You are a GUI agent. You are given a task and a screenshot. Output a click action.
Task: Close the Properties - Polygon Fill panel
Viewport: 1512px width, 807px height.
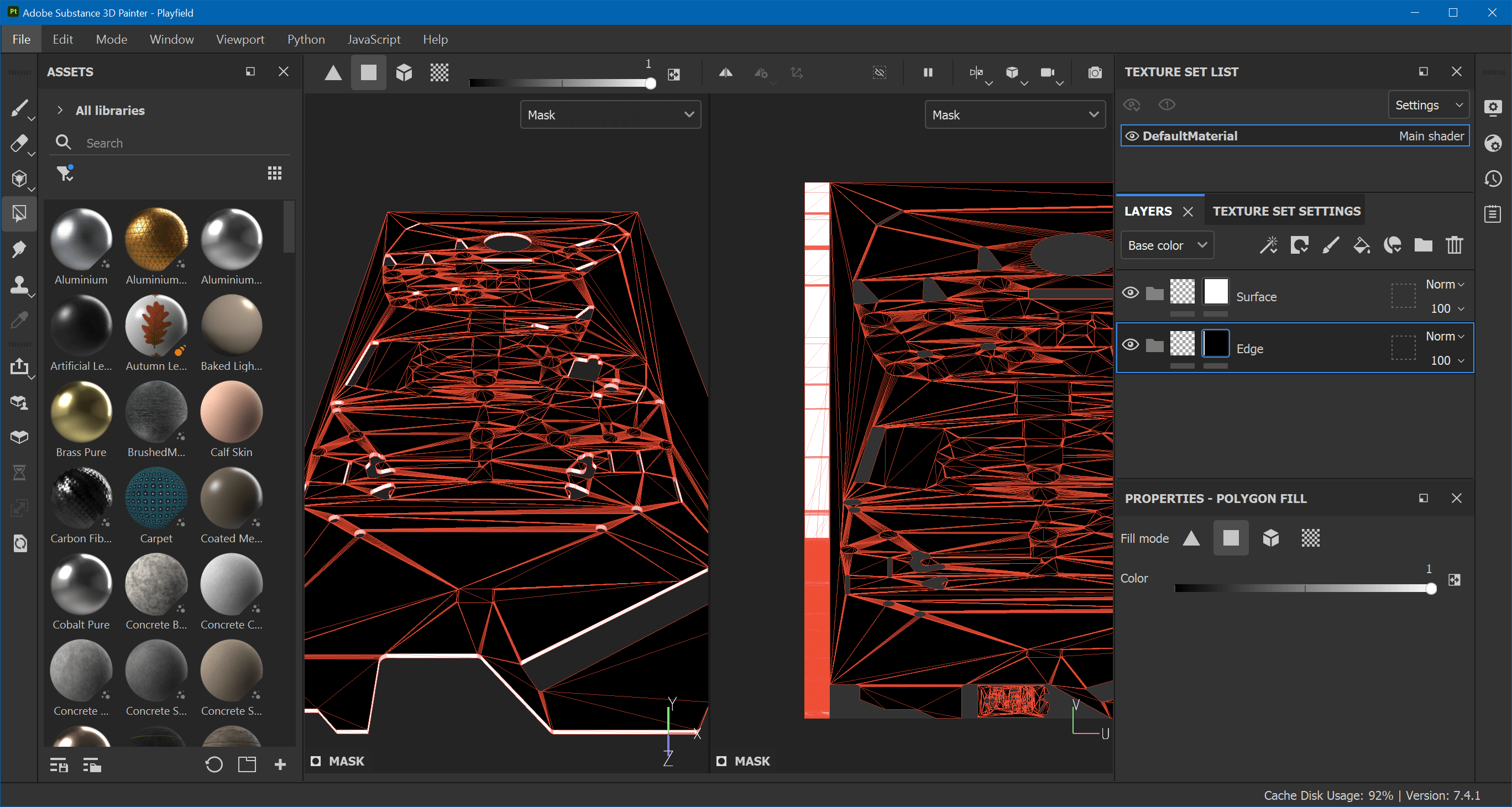click(1456, 497)
